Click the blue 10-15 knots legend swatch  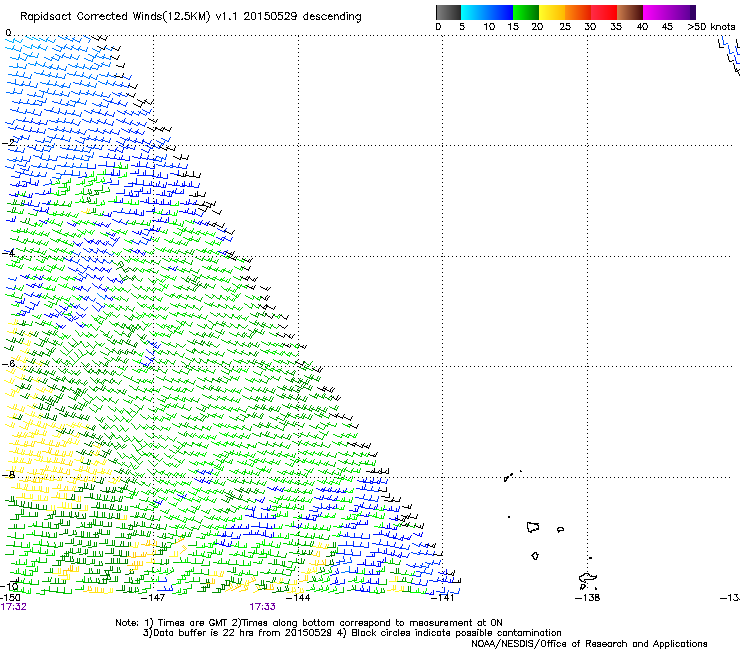click(x=500, y=12)
